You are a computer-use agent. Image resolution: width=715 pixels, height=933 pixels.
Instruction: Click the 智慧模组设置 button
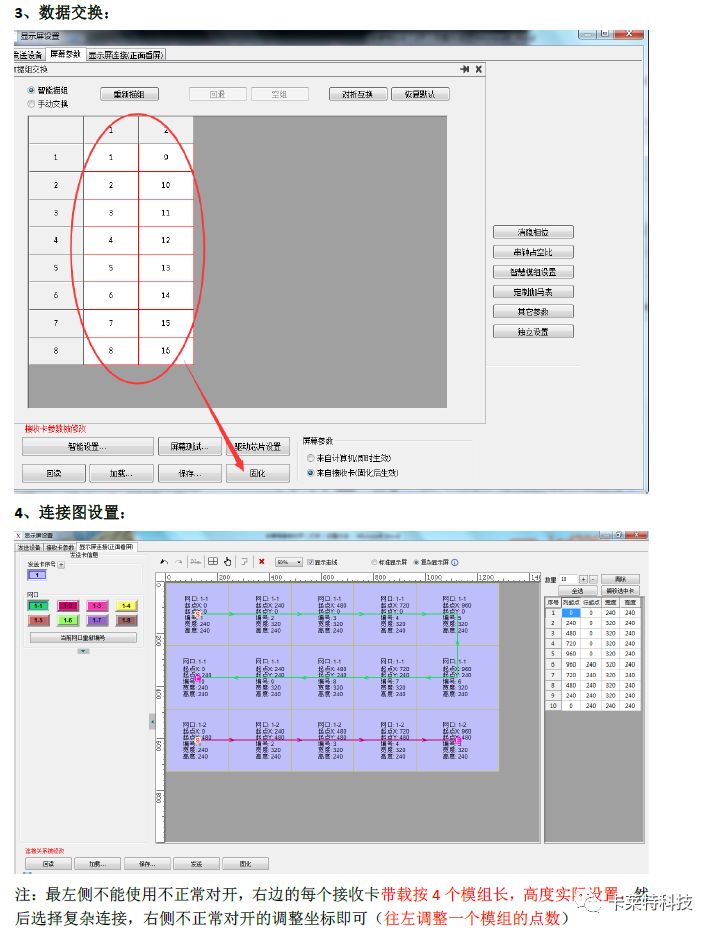[533, 272]
